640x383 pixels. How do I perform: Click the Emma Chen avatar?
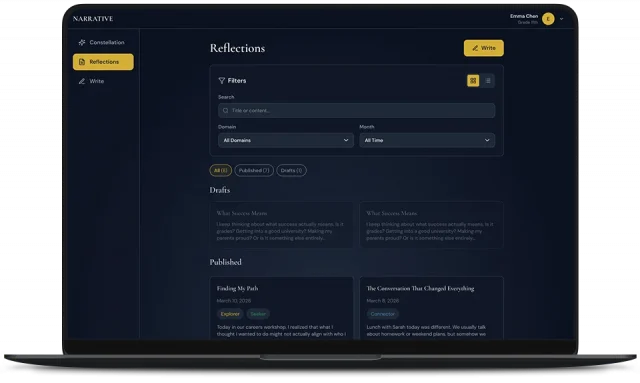pyautogui.click(x=548, y=19)
